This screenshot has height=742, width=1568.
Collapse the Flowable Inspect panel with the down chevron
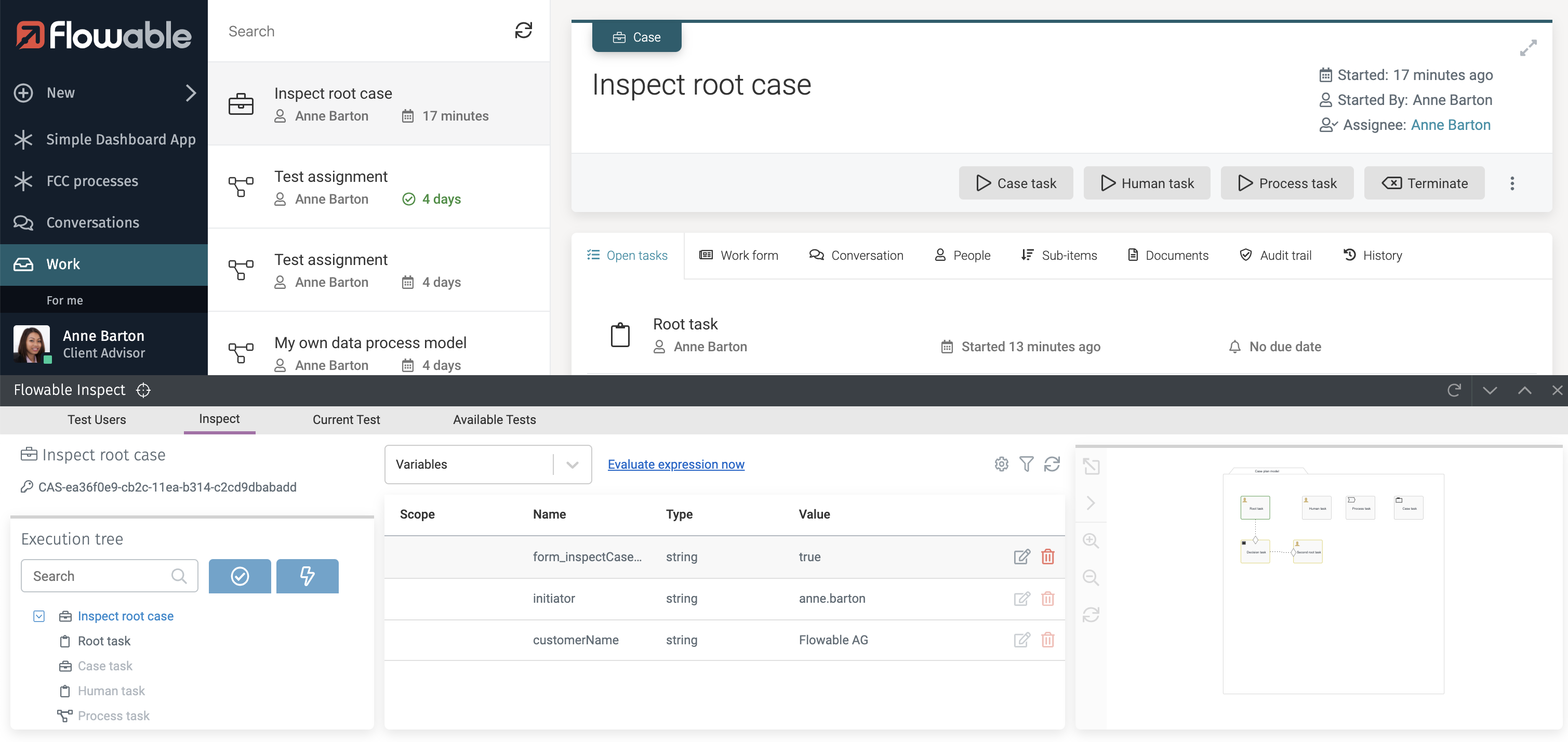(1490, 391)
